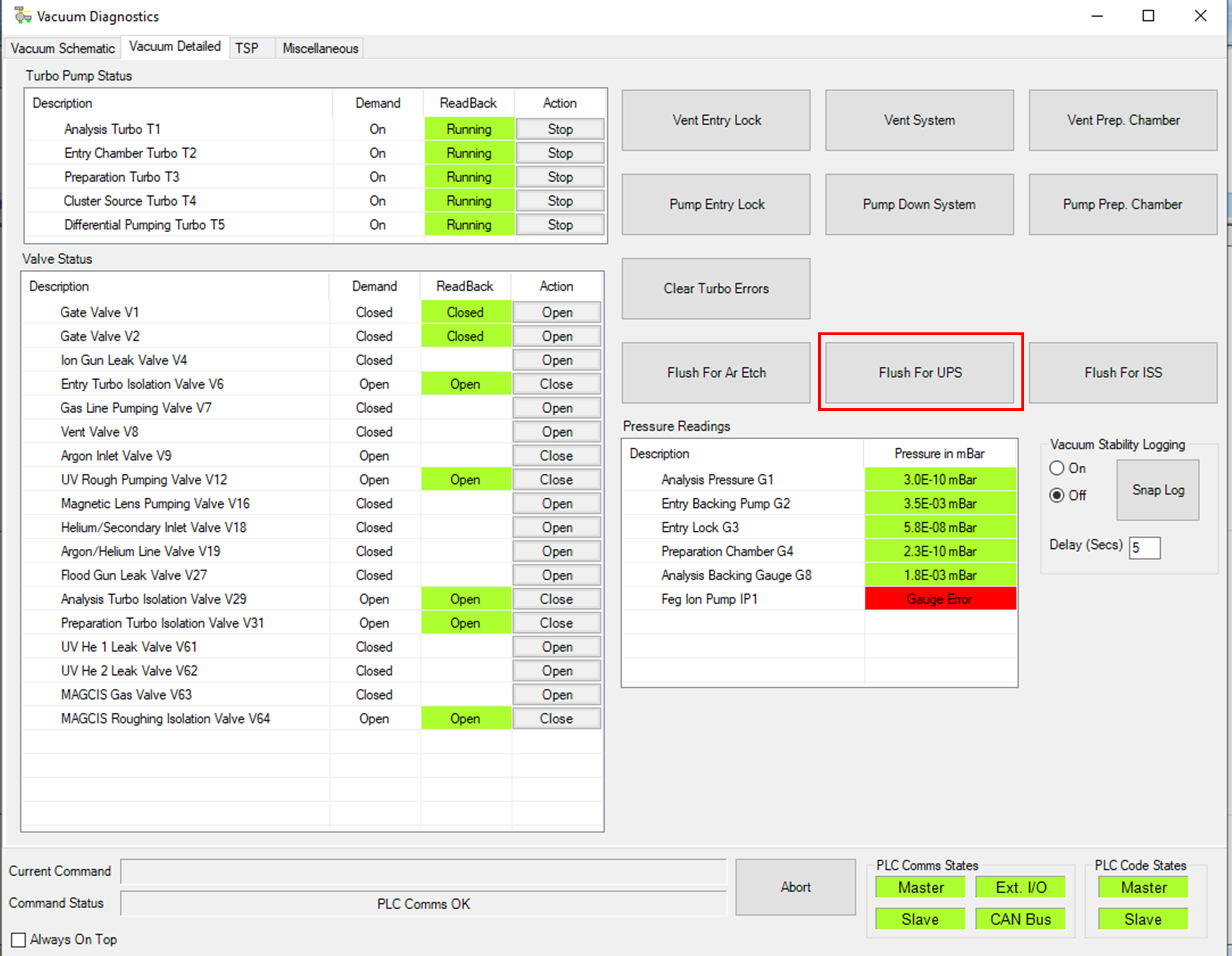Check the Always On Top checkbox
Viewport: 1232px width, 956px height.
coord(19,940)
